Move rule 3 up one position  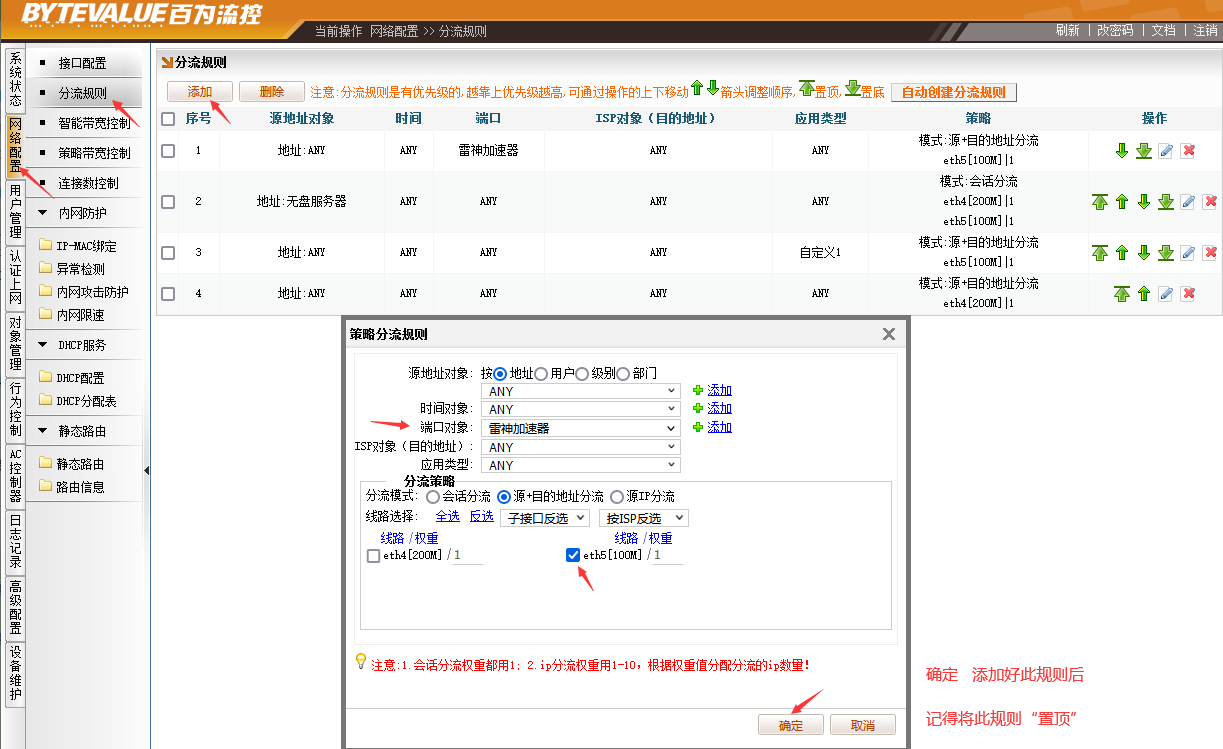(x=1122, y=253)
